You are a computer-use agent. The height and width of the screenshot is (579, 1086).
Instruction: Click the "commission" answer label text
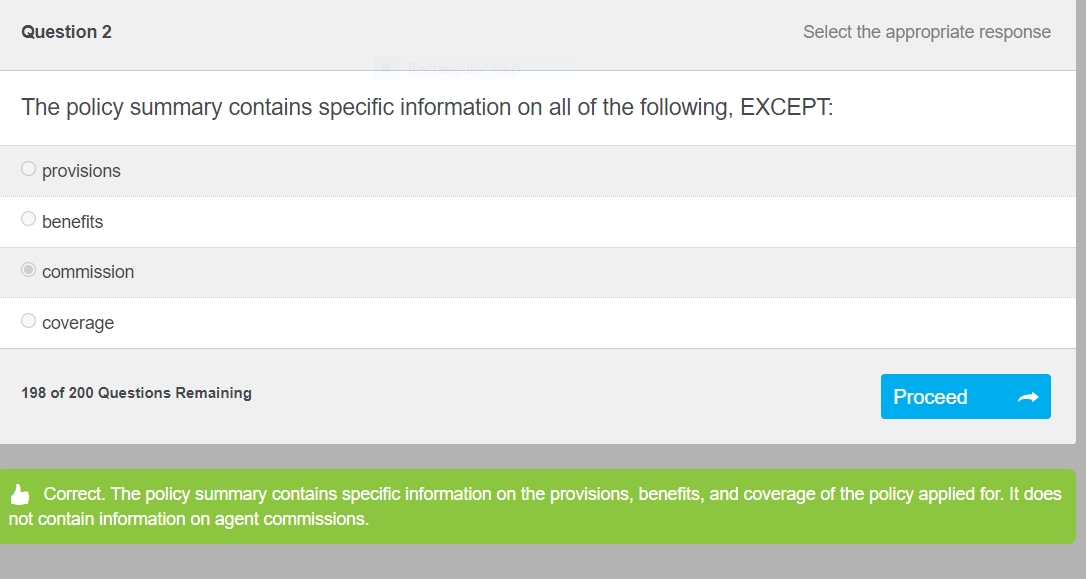(88, 272)
